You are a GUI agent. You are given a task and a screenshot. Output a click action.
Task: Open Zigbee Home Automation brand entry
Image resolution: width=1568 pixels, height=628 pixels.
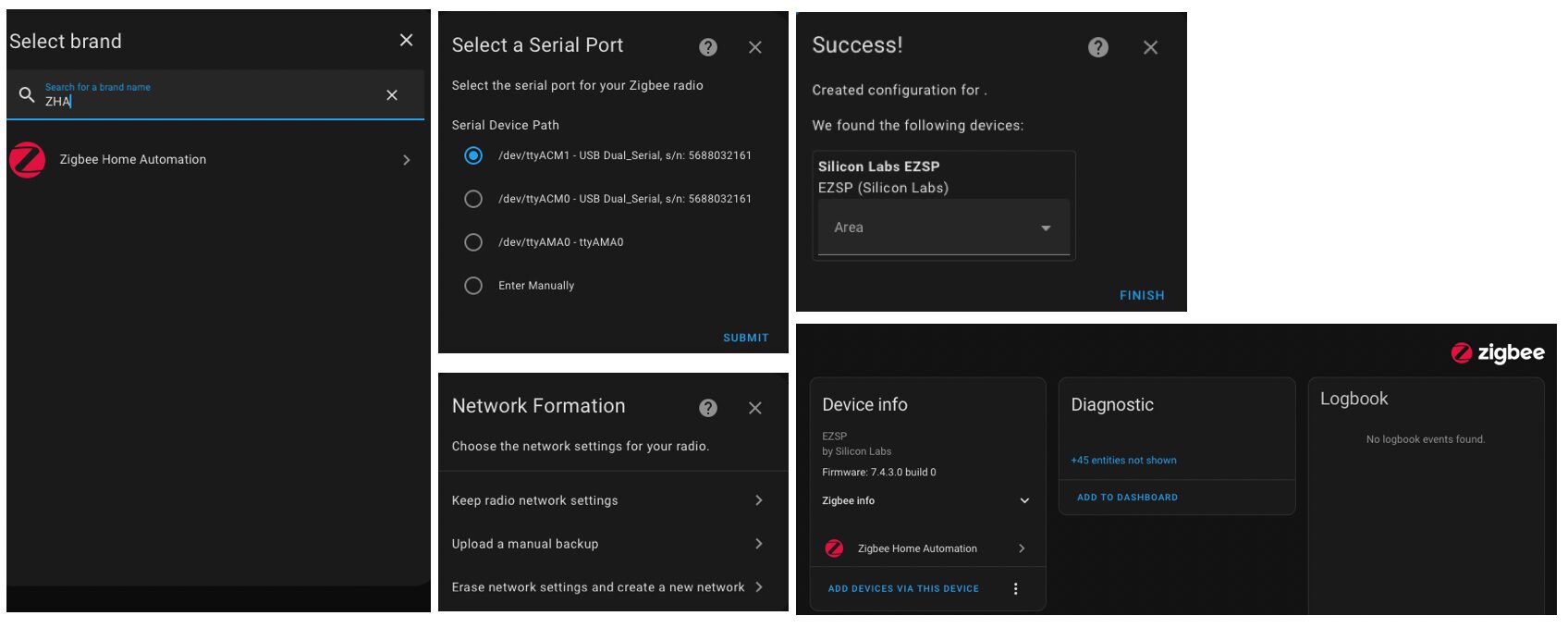[214, 160]
